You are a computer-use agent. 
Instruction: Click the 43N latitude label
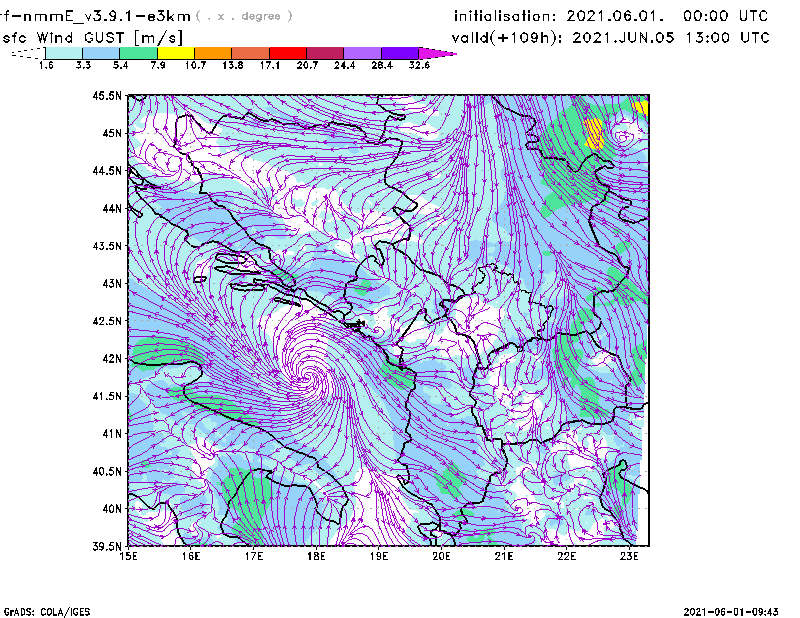pyautogui.click(x=112, y=283)
